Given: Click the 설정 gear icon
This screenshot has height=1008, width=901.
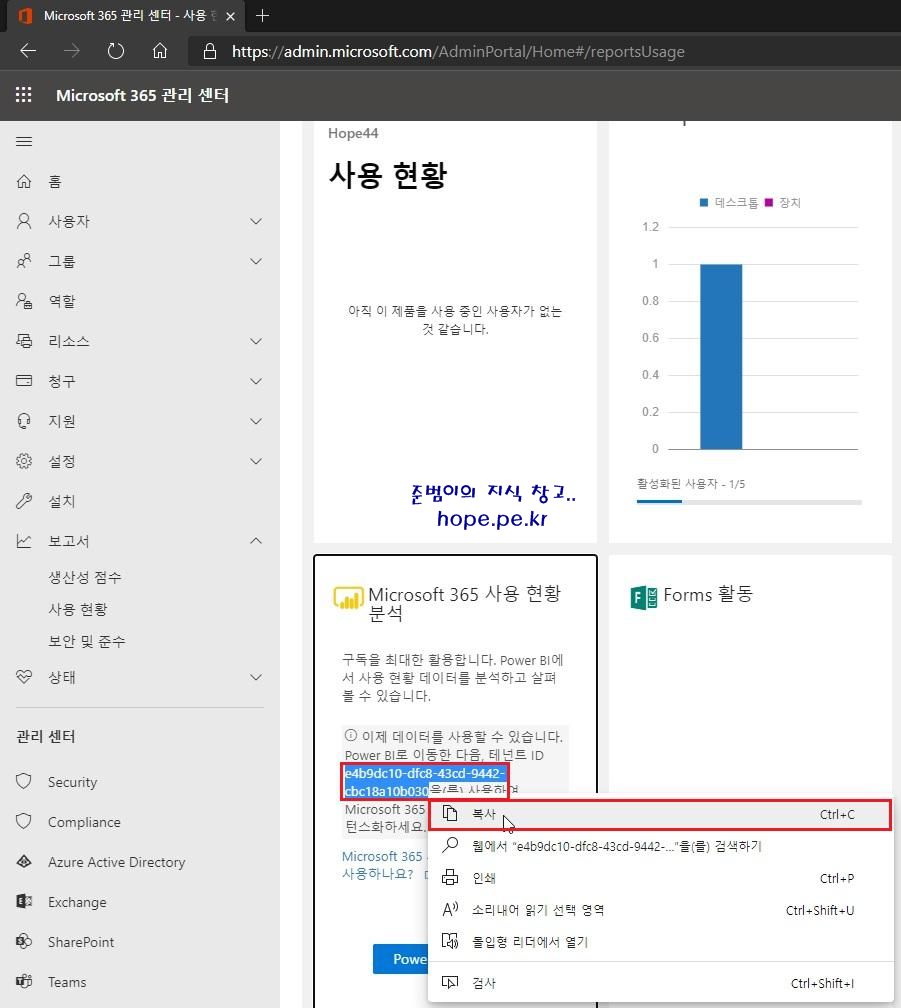Looking at the screenshot, I should (24, 461).
